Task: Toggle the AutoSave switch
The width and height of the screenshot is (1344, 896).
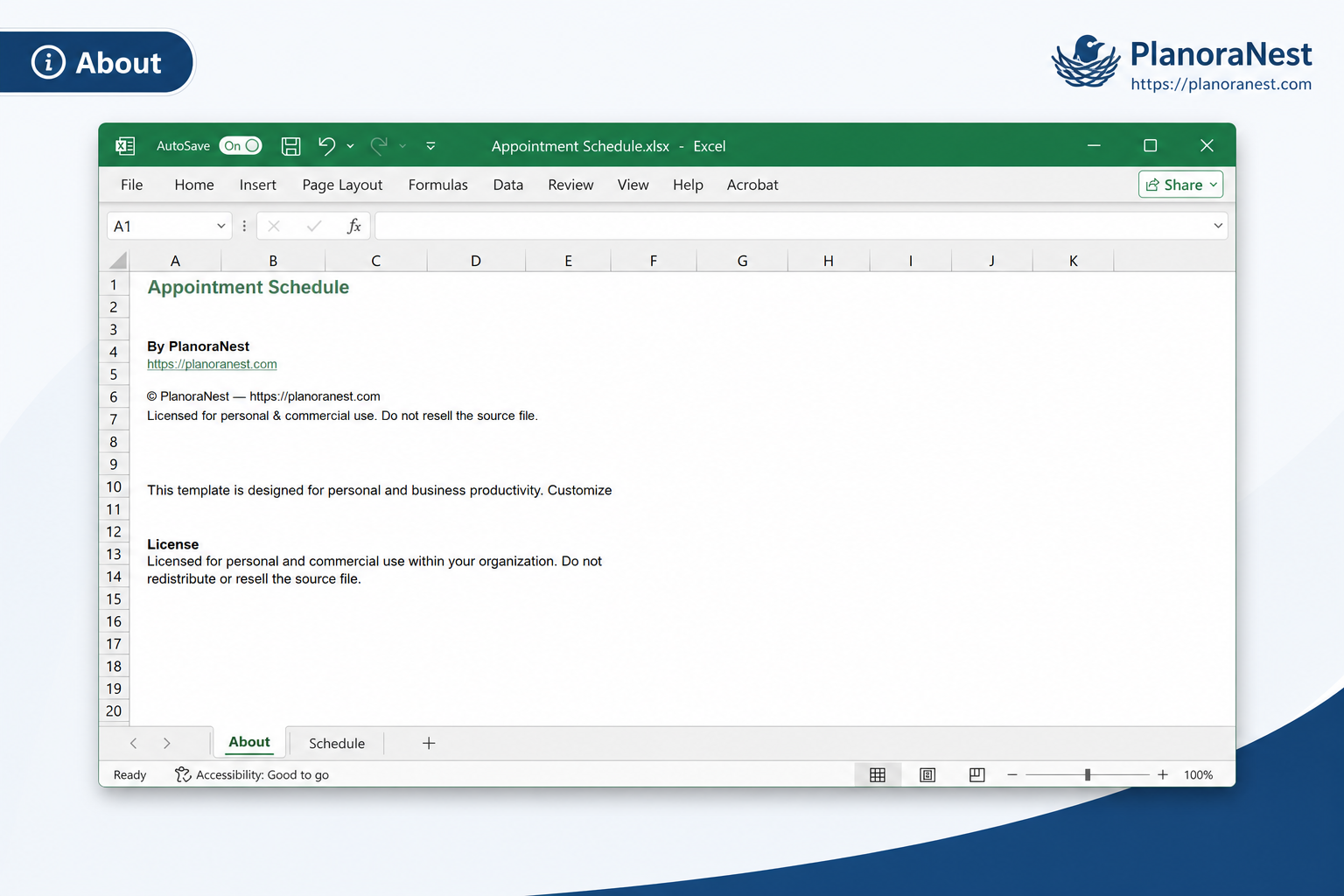Action: 241,146
